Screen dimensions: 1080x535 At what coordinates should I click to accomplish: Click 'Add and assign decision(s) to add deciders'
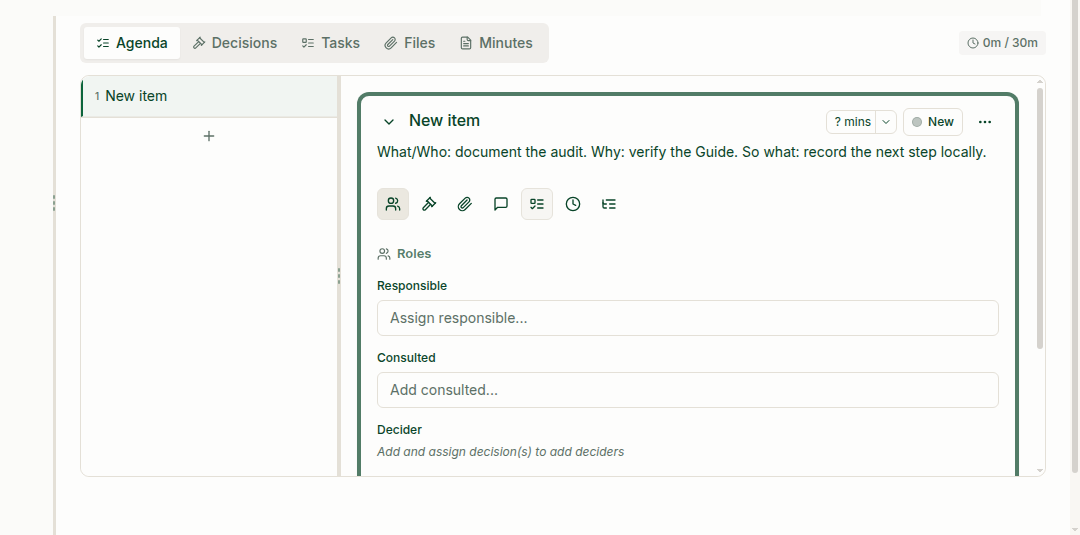[501, 452]
